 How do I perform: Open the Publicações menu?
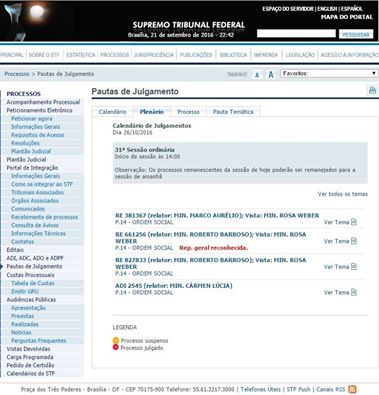coord(196,55)
